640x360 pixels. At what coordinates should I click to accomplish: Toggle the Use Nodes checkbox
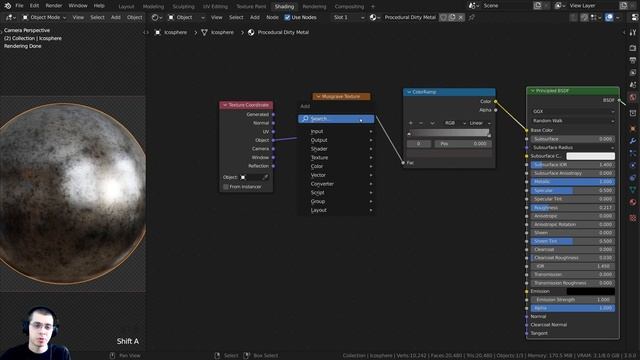coord(287,18)
